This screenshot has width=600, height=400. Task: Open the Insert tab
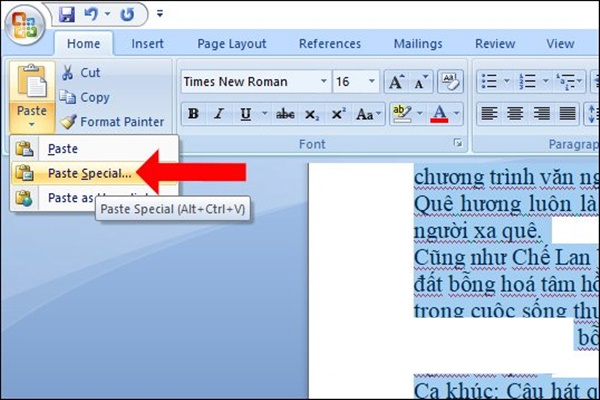point(147,44)
